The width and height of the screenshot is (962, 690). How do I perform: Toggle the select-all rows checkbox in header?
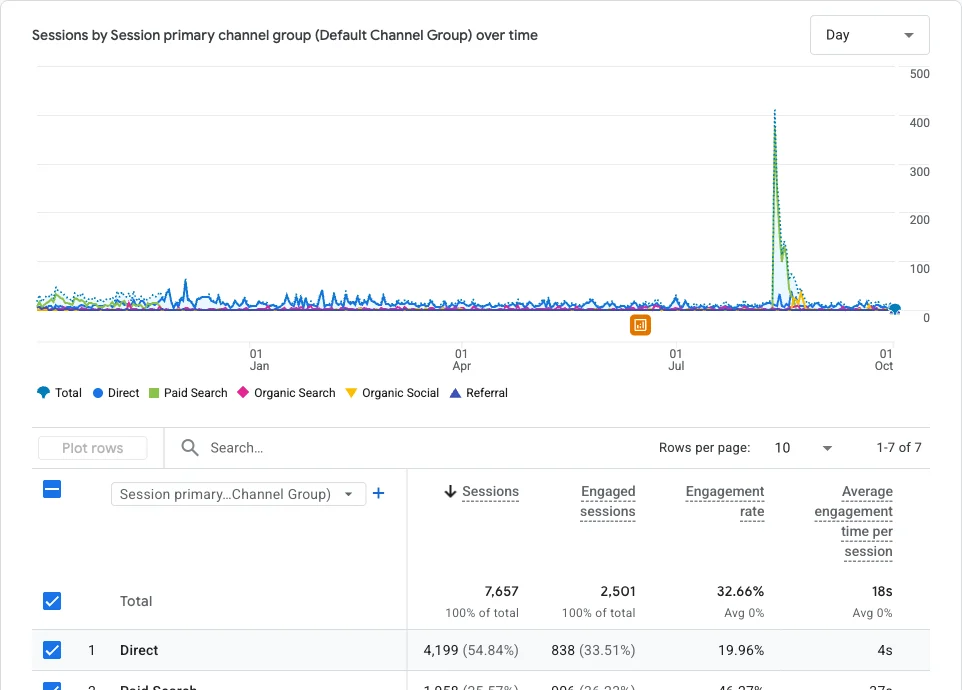pos(52,489)
